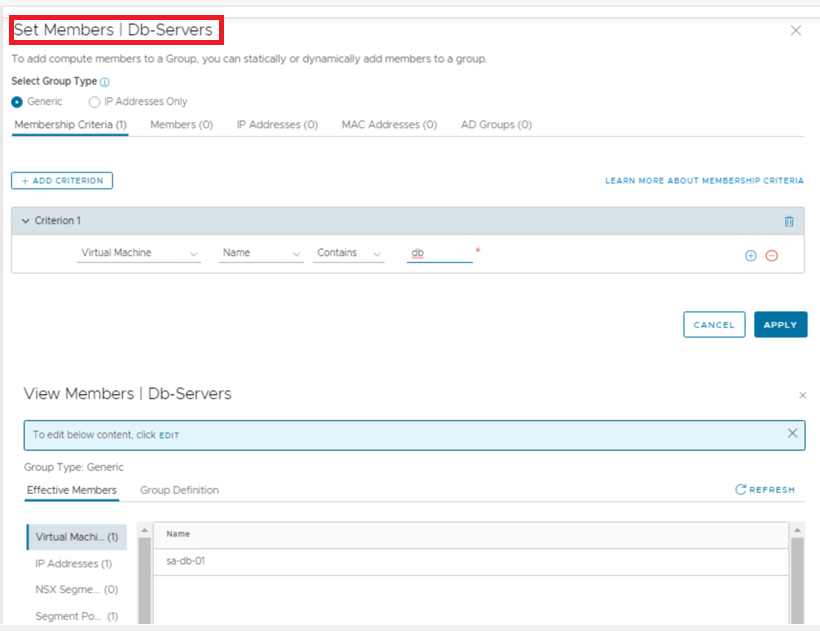Click the plus icon to add condition
820x631 pixels.
pos(751,255)
